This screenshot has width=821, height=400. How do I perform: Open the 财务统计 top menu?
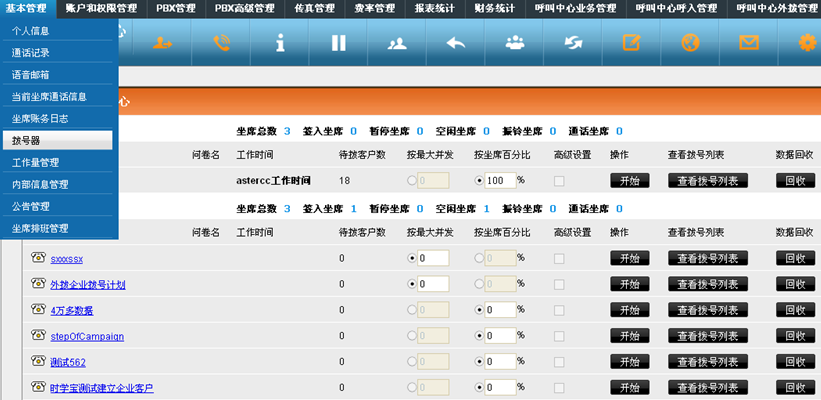494,8
